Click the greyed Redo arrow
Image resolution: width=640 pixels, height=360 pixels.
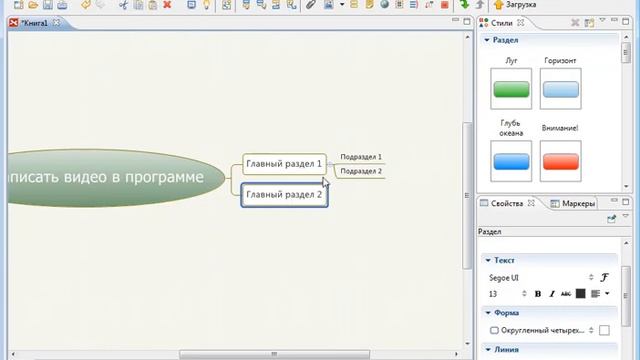point(100,5)
